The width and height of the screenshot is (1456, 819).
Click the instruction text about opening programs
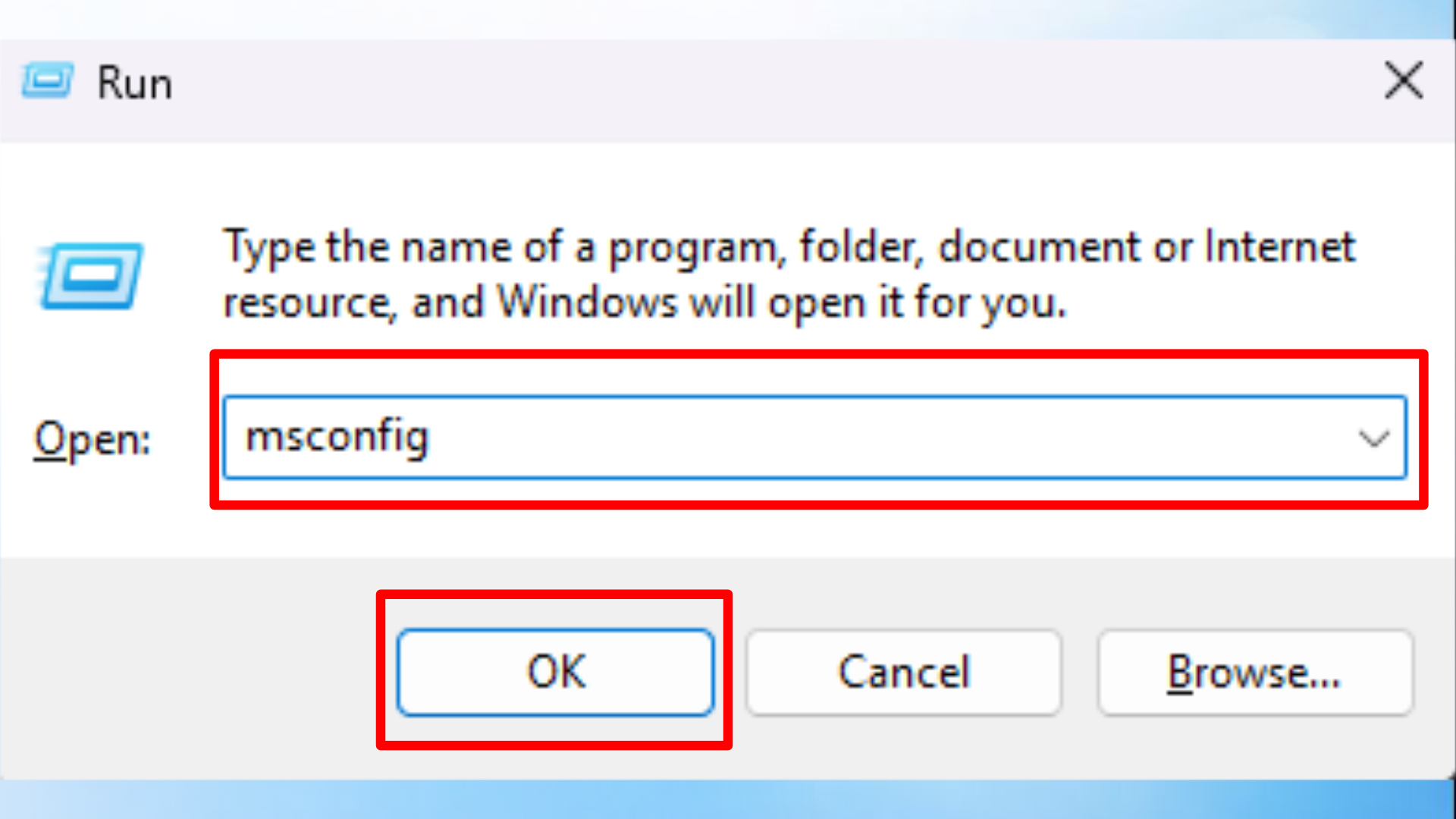coord(789,273)
